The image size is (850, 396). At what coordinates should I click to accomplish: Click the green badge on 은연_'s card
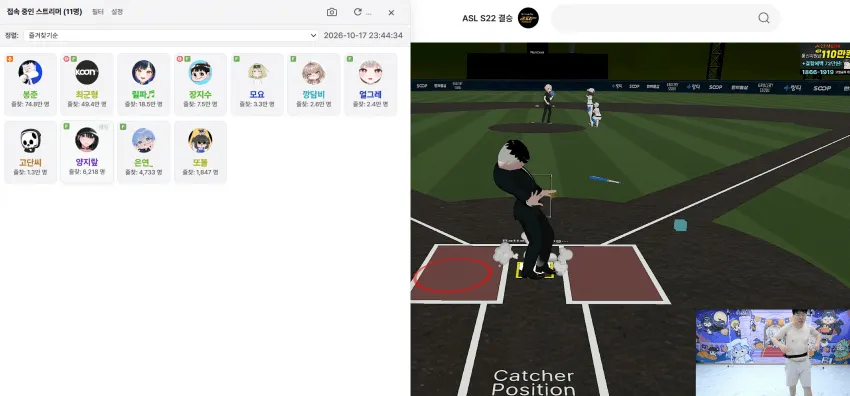pyautogui.click(x=123, y=126)
